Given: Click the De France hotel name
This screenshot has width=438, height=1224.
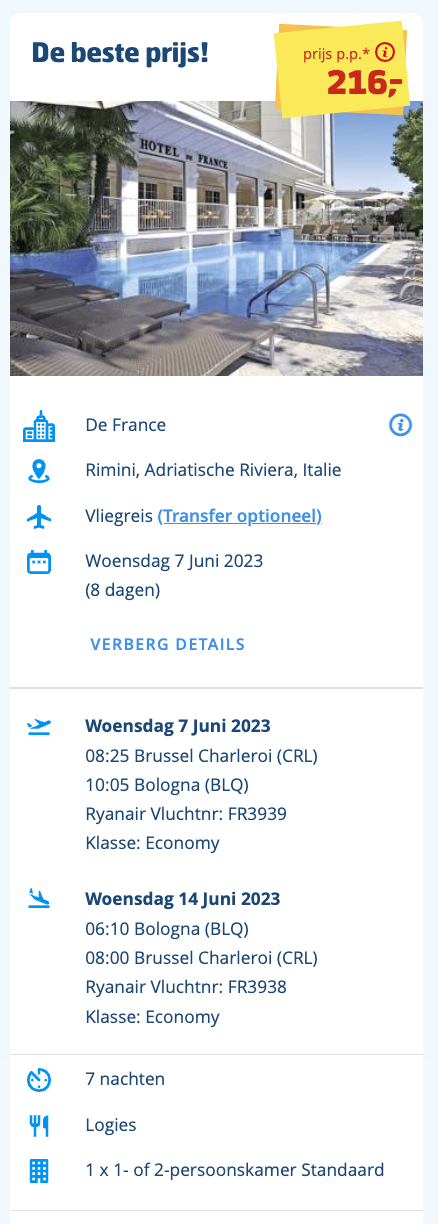Looking at the screenshot, I should [126, 426].
